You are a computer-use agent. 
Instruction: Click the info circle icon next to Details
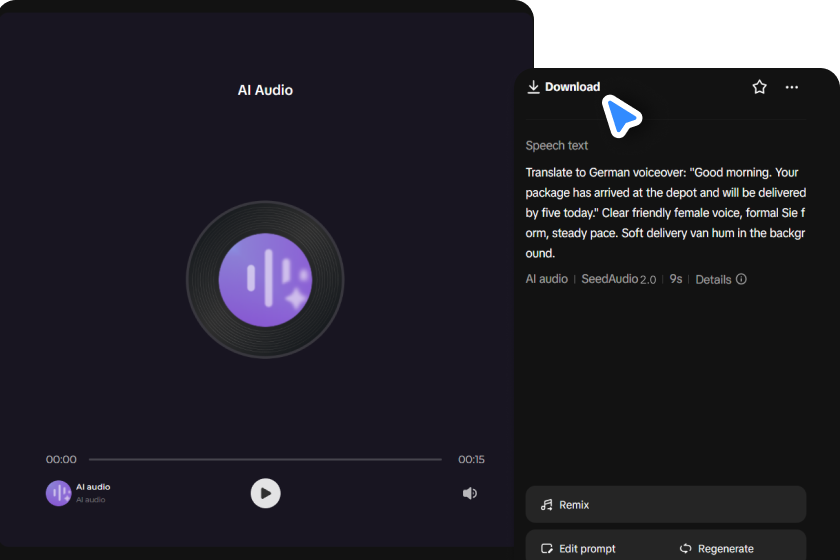coord(741,279)
